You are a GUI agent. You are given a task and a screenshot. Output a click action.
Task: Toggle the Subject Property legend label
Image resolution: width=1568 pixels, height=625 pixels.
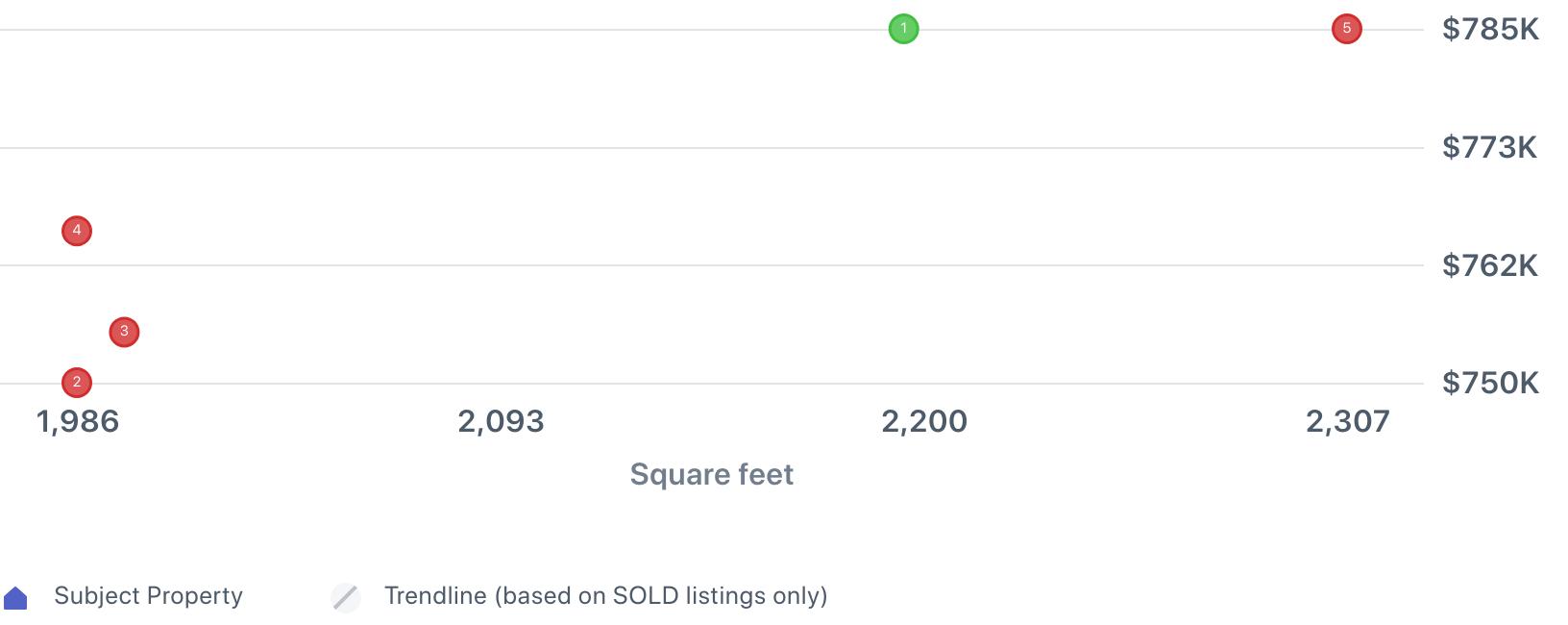coord(148,596)
